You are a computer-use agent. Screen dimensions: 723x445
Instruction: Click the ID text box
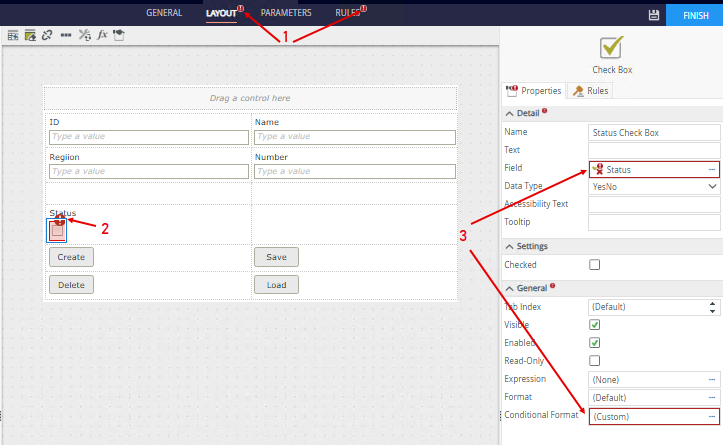[x=149, y=137]
